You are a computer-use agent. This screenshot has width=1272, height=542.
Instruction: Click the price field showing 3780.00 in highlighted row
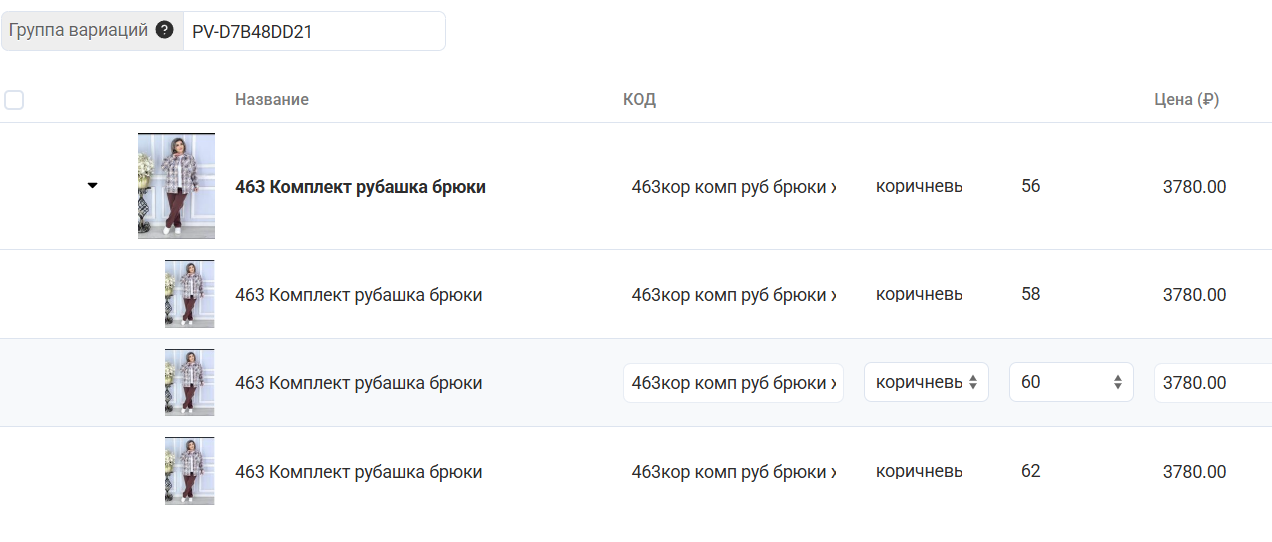(x=1212, y=382)
